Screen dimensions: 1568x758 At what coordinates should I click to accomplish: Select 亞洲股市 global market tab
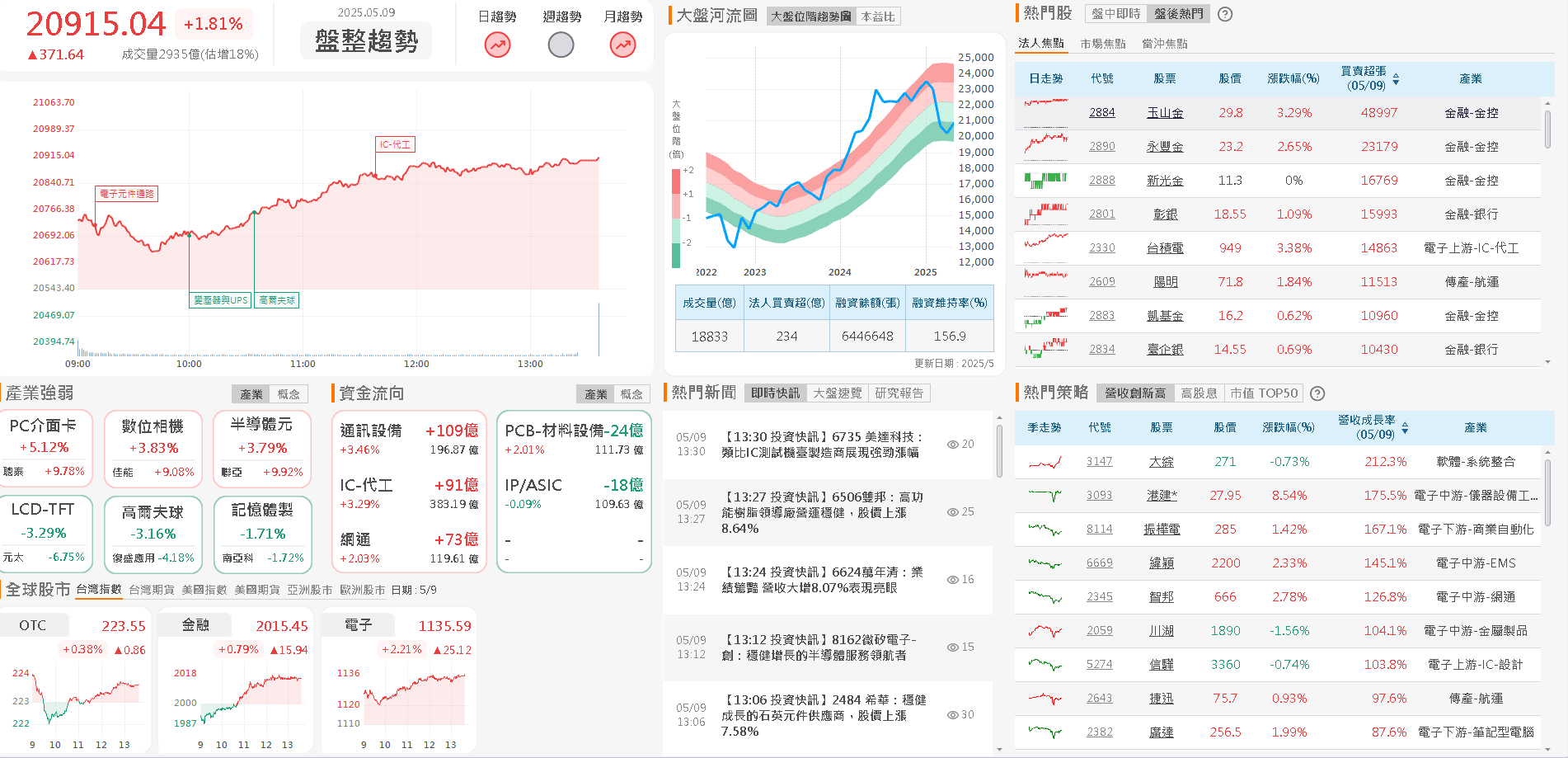(310, 590)
